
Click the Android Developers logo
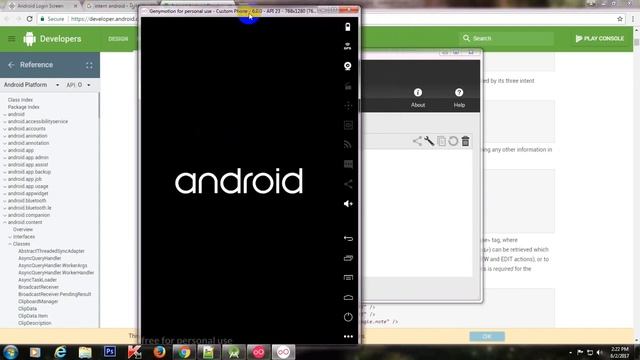[52, 39]
